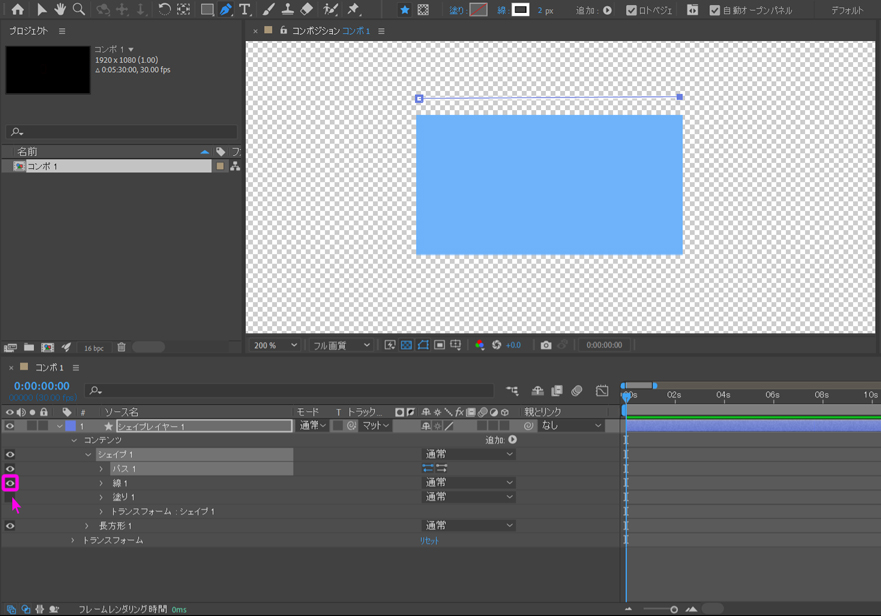The width and height of the screenshot is (881, 616).
Task: Click the stroke color swatch
Action: 521,10
